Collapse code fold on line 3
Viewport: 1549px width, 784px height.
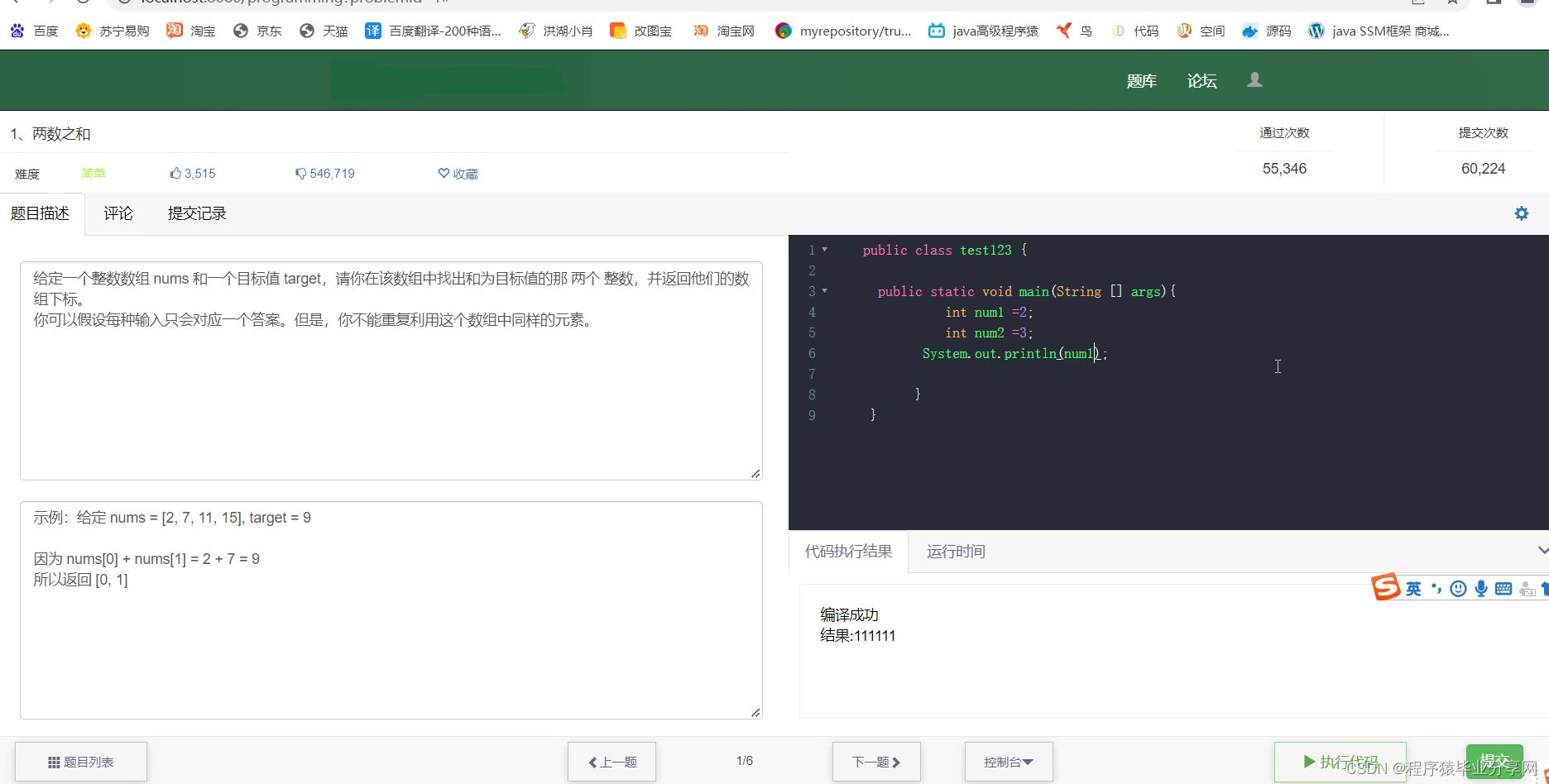coord(824,291)
